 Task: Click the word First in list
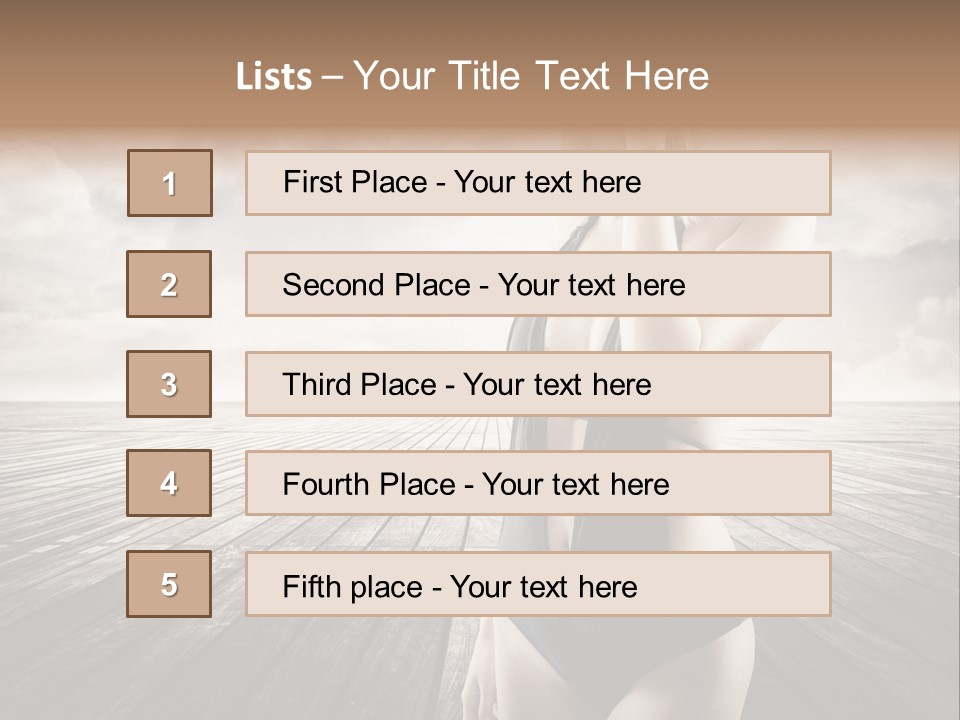[x=312, y=182]
